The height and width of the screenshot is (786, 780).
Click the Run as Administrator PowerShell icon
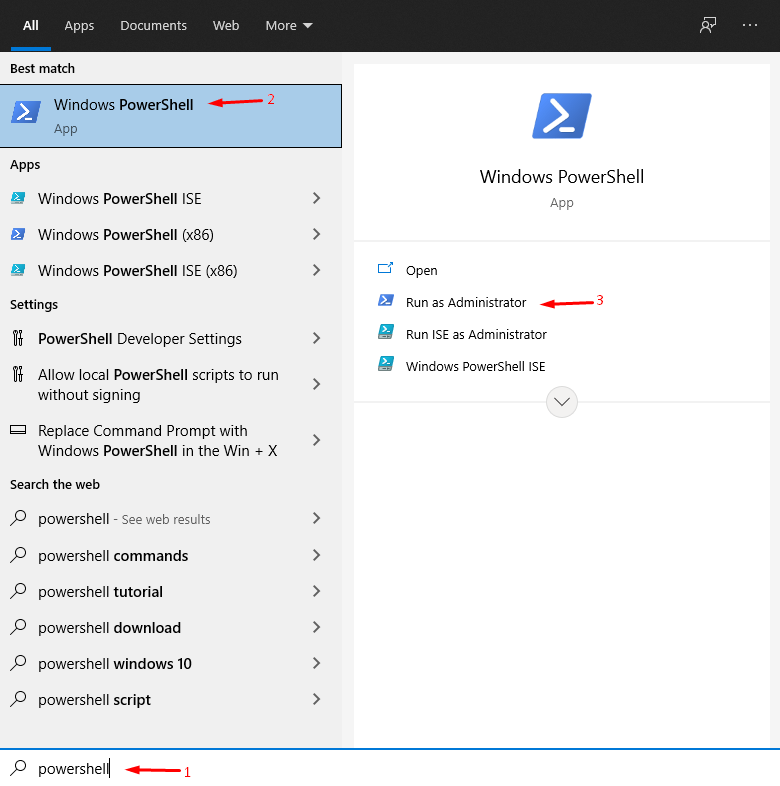pos(385,300)
